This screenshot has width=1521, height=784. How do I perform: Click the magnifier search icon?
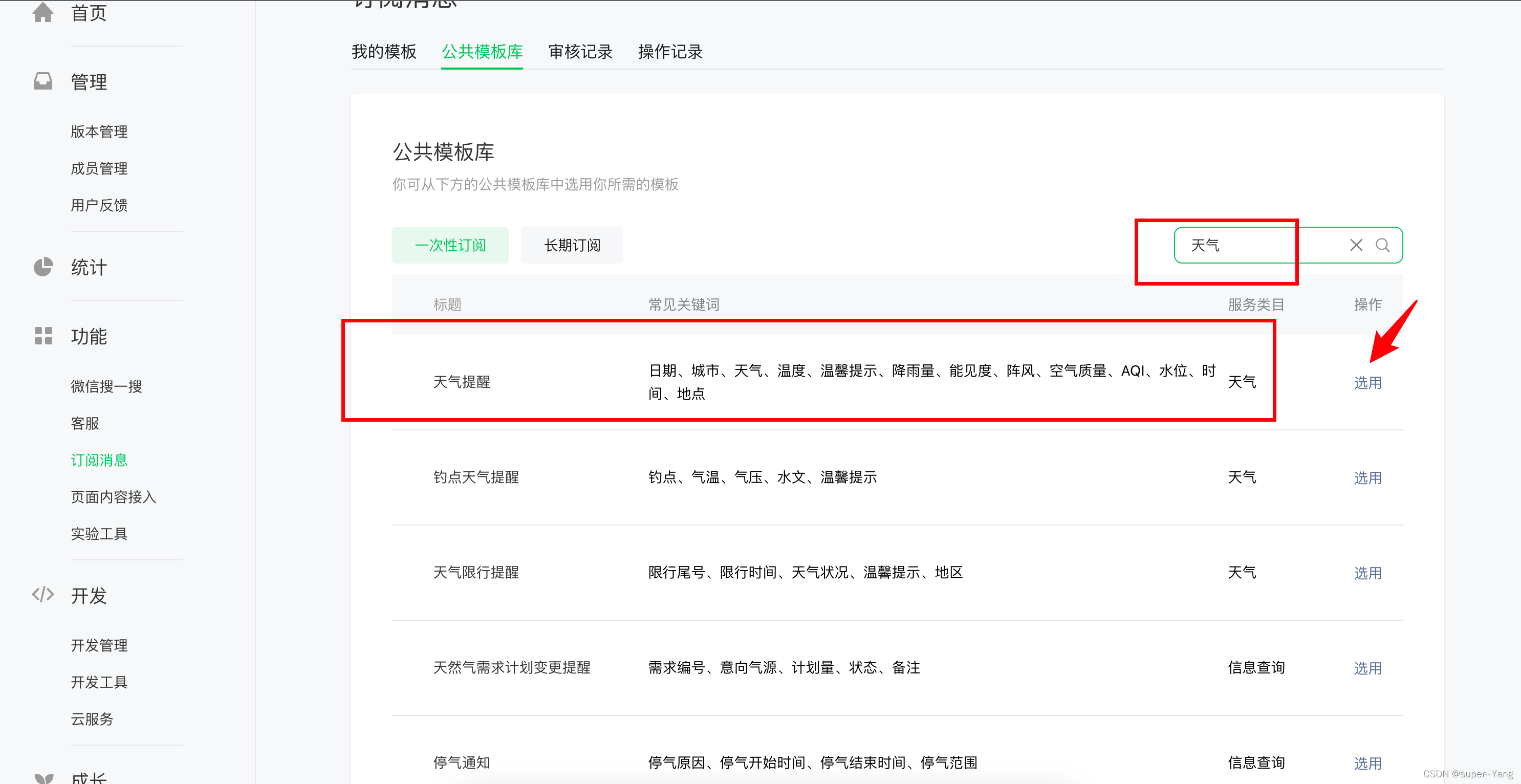[x=1382, y=245]
